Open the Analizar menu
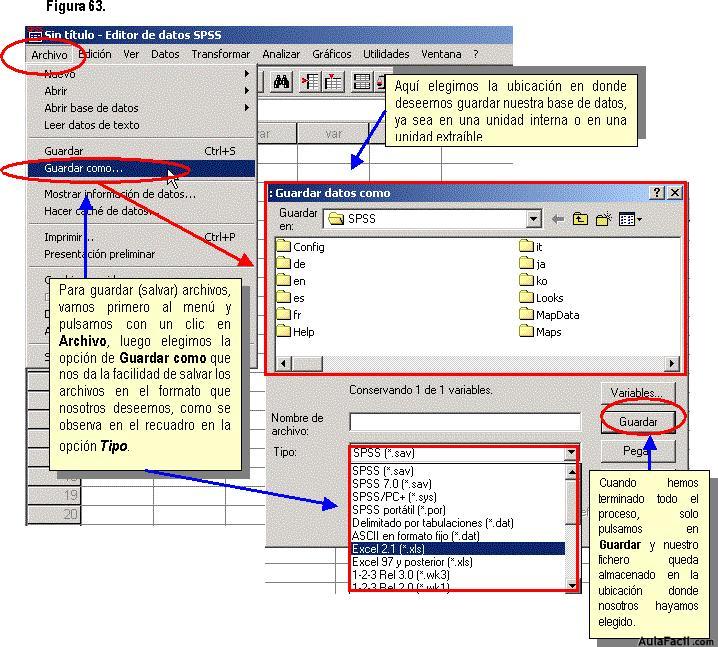718x647 pixels. (281, 54)
